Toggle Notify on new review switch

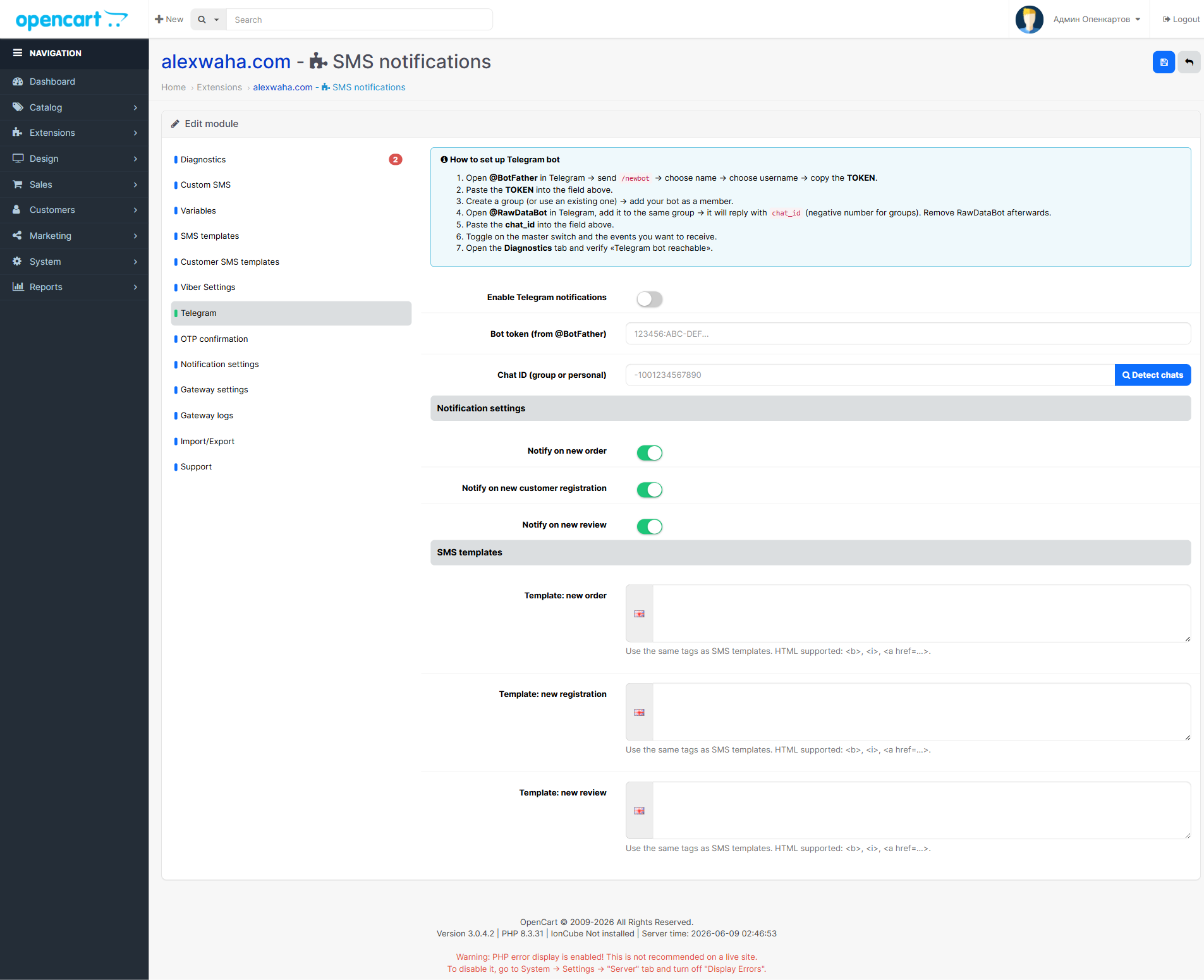[x=649, y=526]
